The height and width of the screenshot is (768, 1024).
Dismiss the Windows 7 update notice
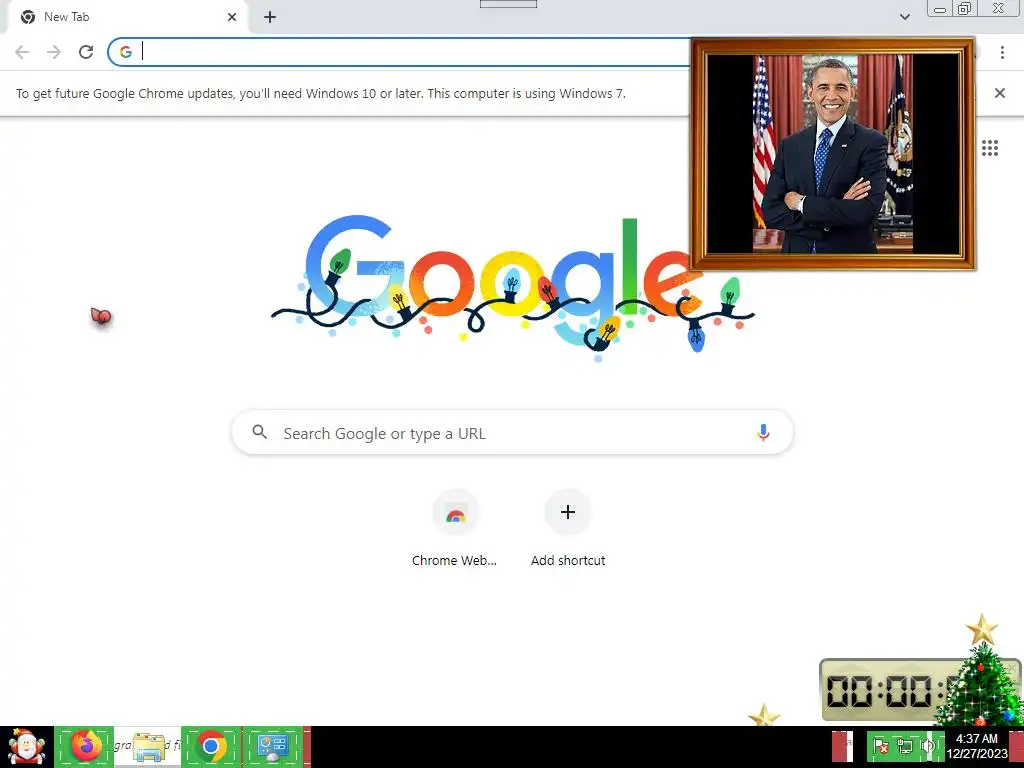pyautogui.click(x=999, y=93)
